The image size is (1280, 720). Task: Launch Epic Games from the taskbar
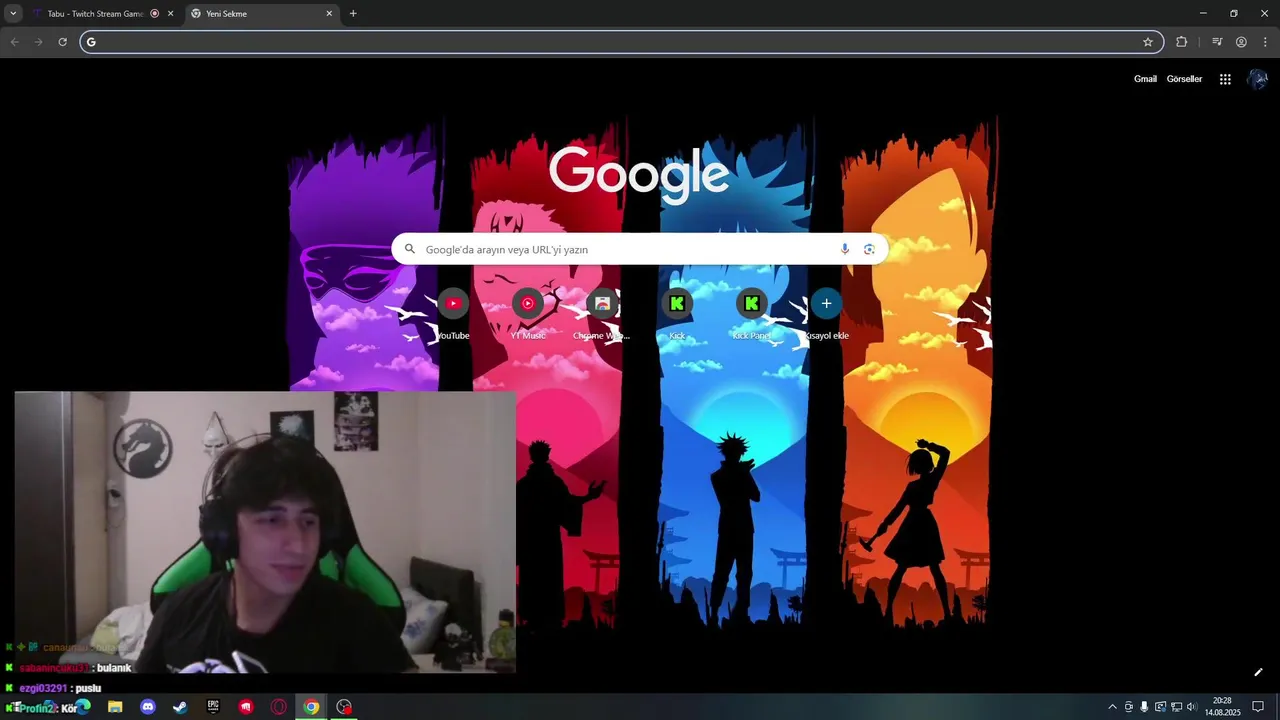(213, 707)
